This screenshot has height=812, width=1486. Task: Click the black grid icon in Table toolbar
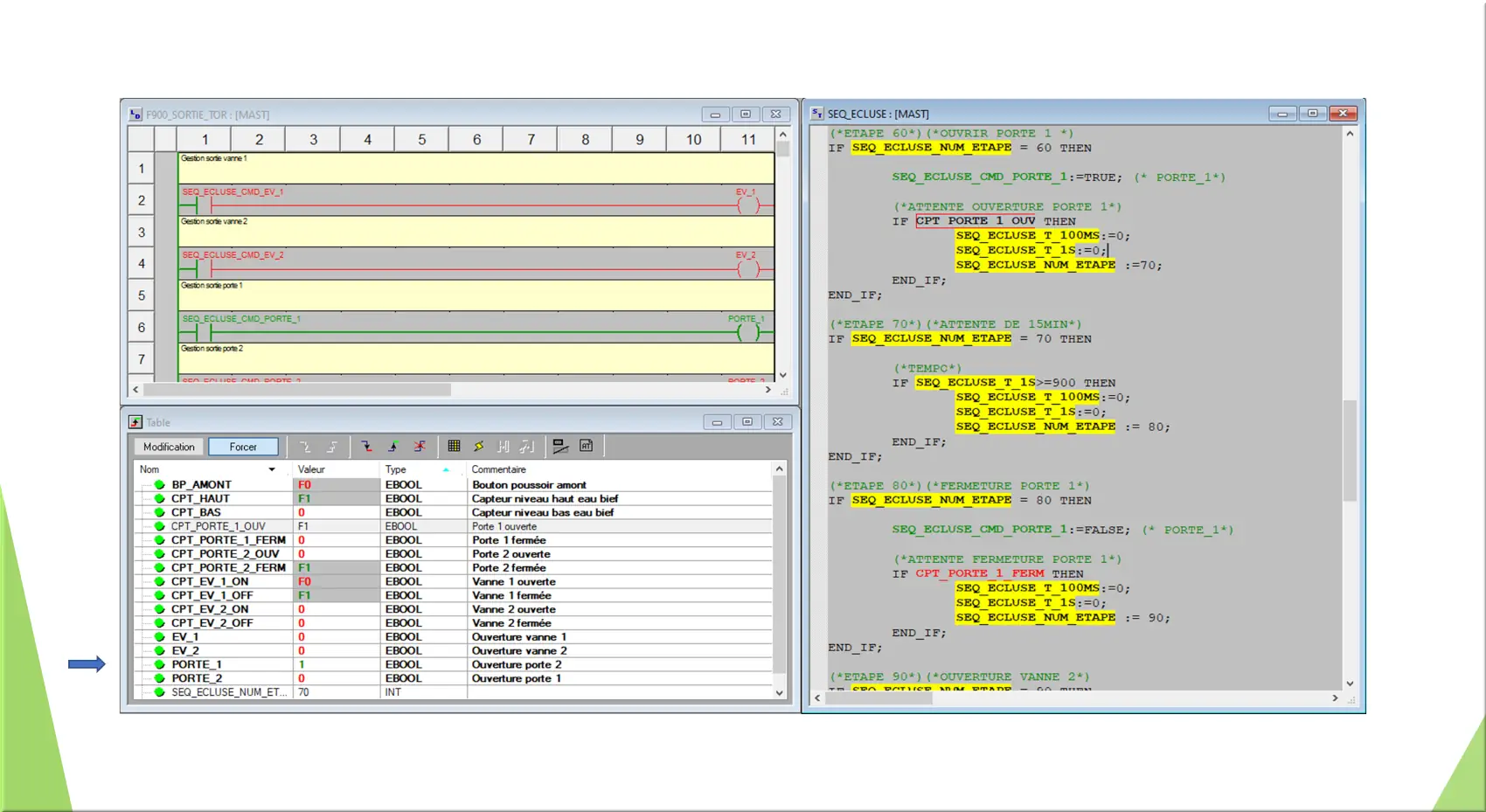pyautogui.click(x=454, y=447)
